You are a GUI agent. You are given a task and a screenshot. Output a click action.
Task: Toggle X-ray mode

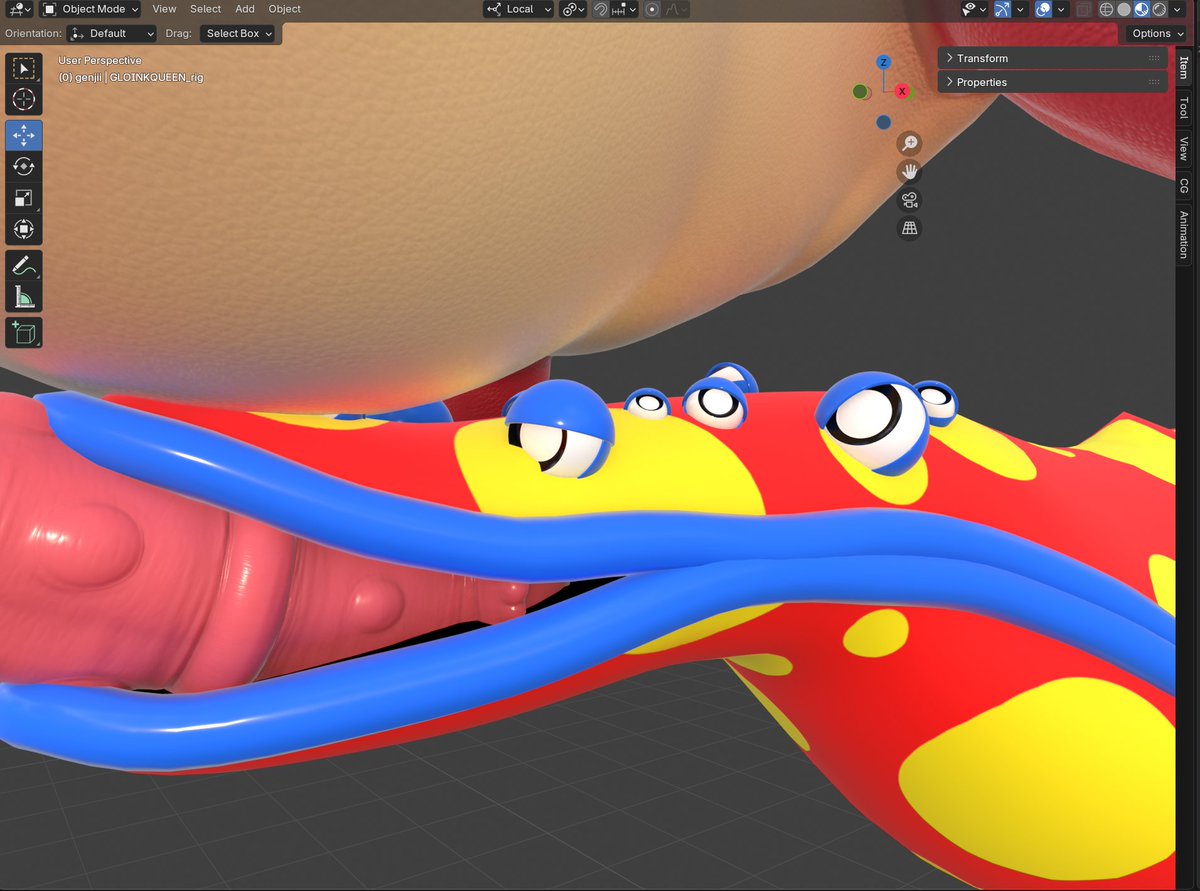point(1083,9)
